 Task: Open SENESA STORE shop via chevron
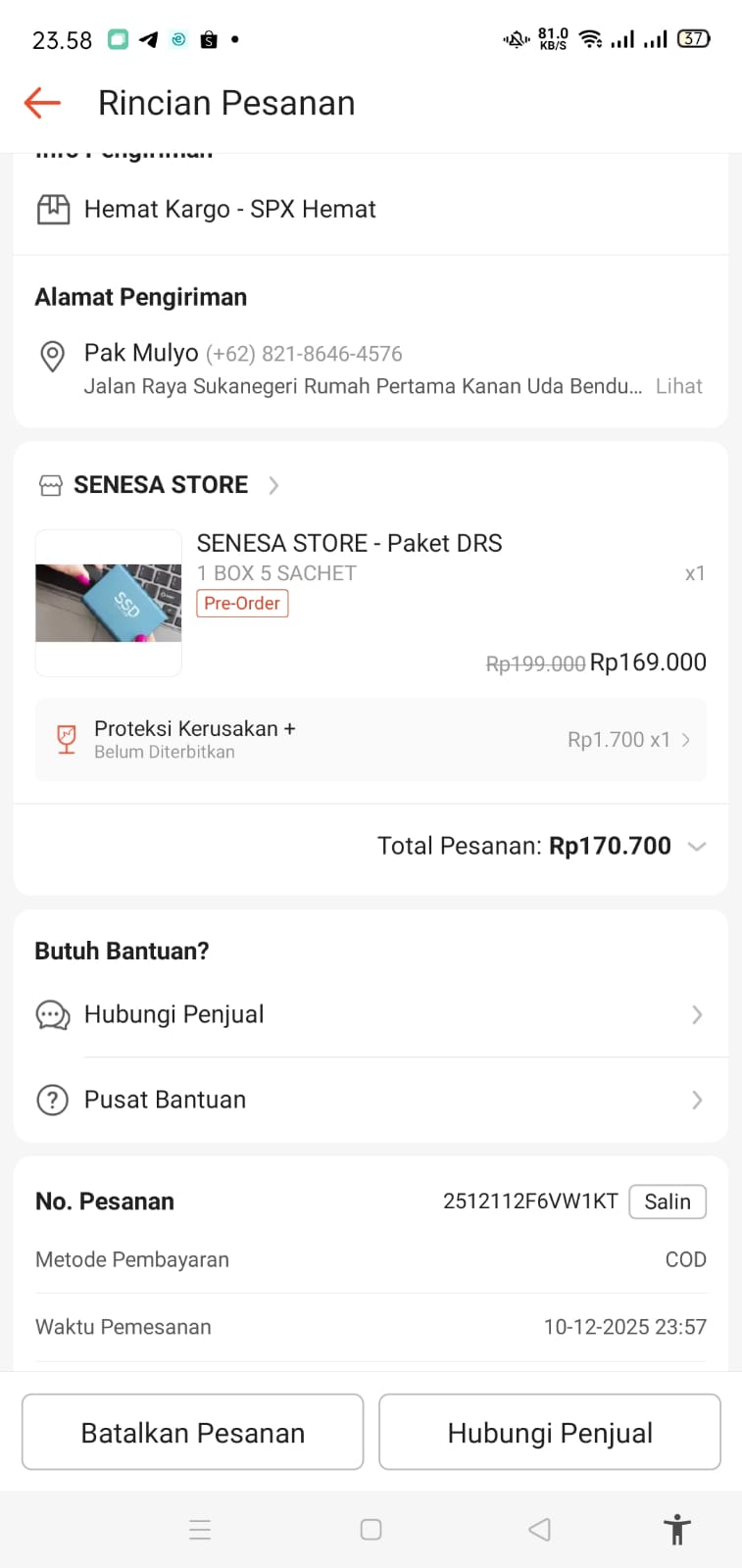(273, 485)
